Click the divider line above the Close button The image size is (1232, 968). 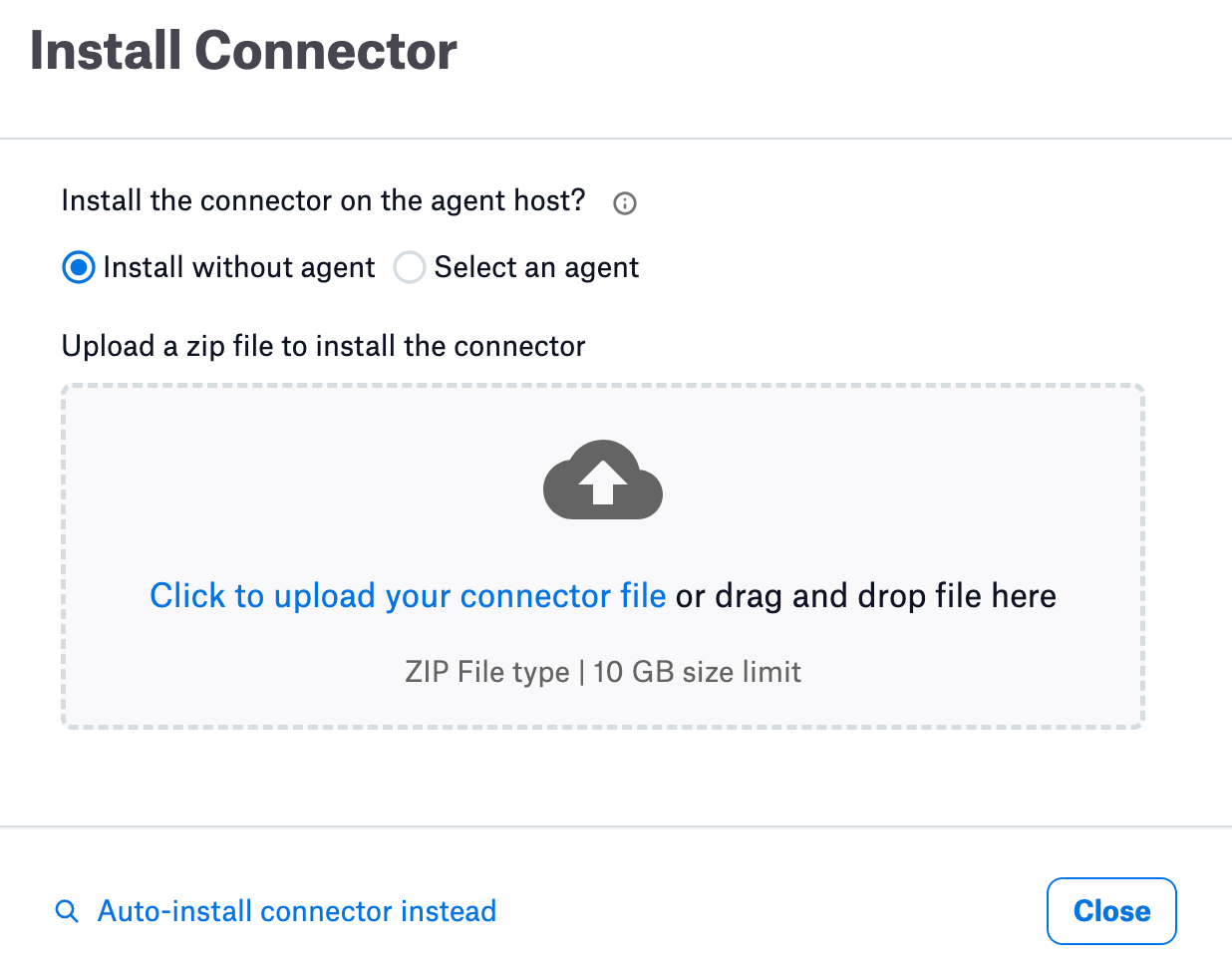616,826
